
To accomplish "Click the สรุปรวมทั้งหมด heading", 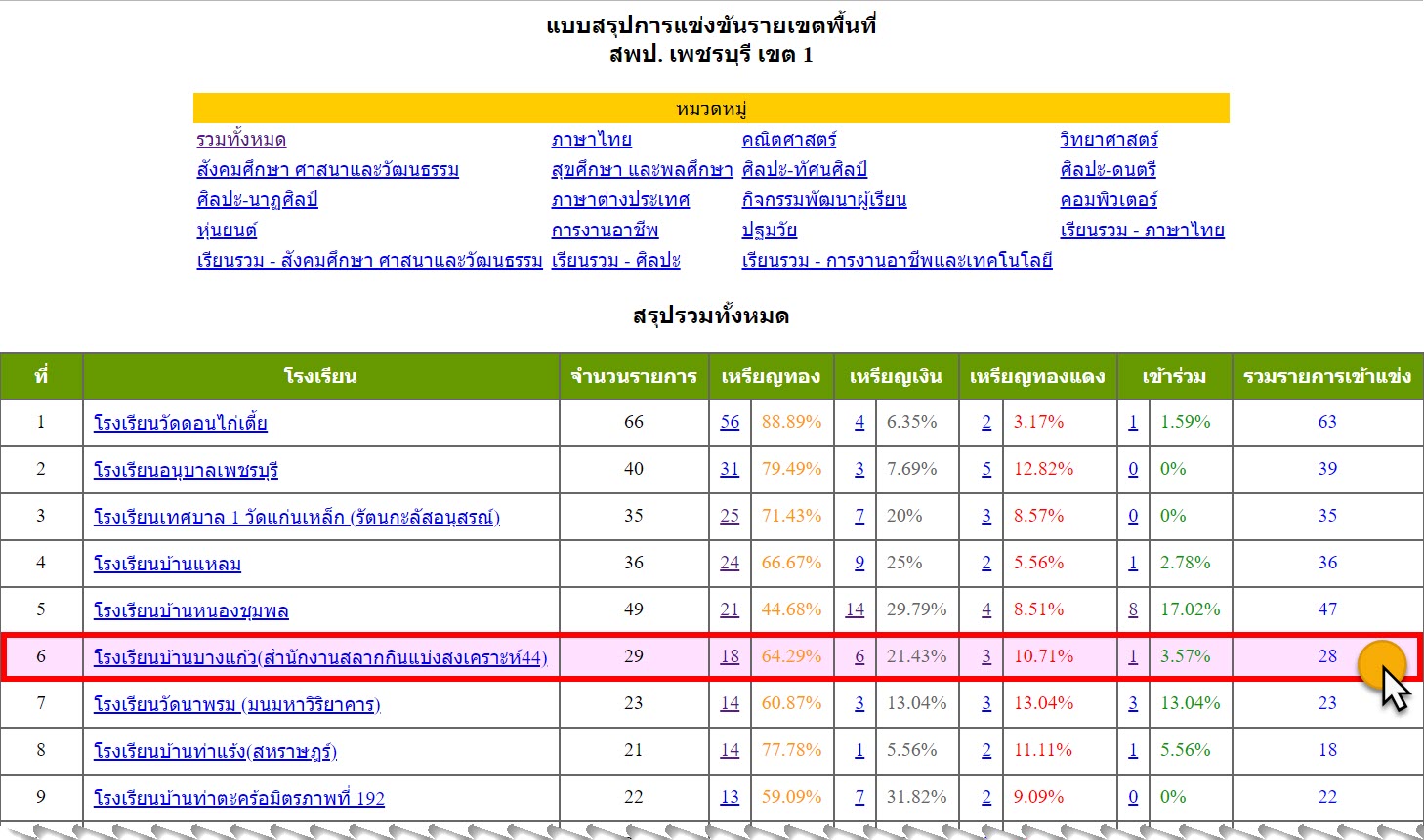I will (711, 316).
